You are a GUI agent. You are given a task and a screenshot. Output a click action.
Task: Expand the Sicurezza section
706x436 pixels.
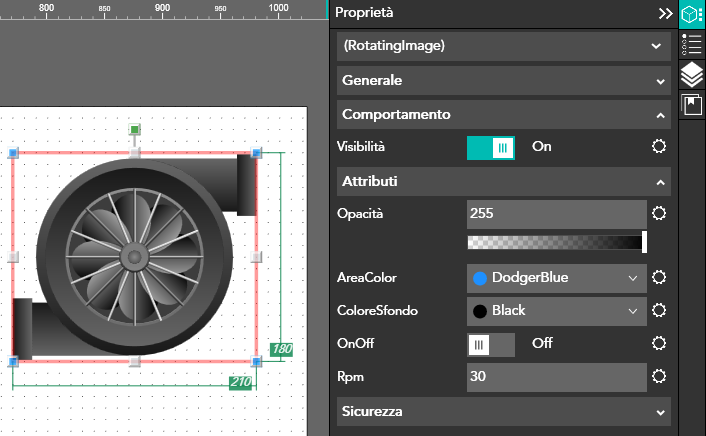coord(503,411)
